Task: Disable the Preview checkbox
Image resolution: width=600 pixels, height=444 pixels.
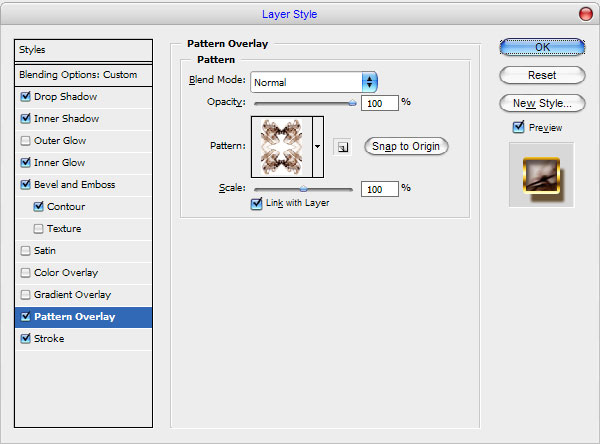Action: (x=518, y=127)
